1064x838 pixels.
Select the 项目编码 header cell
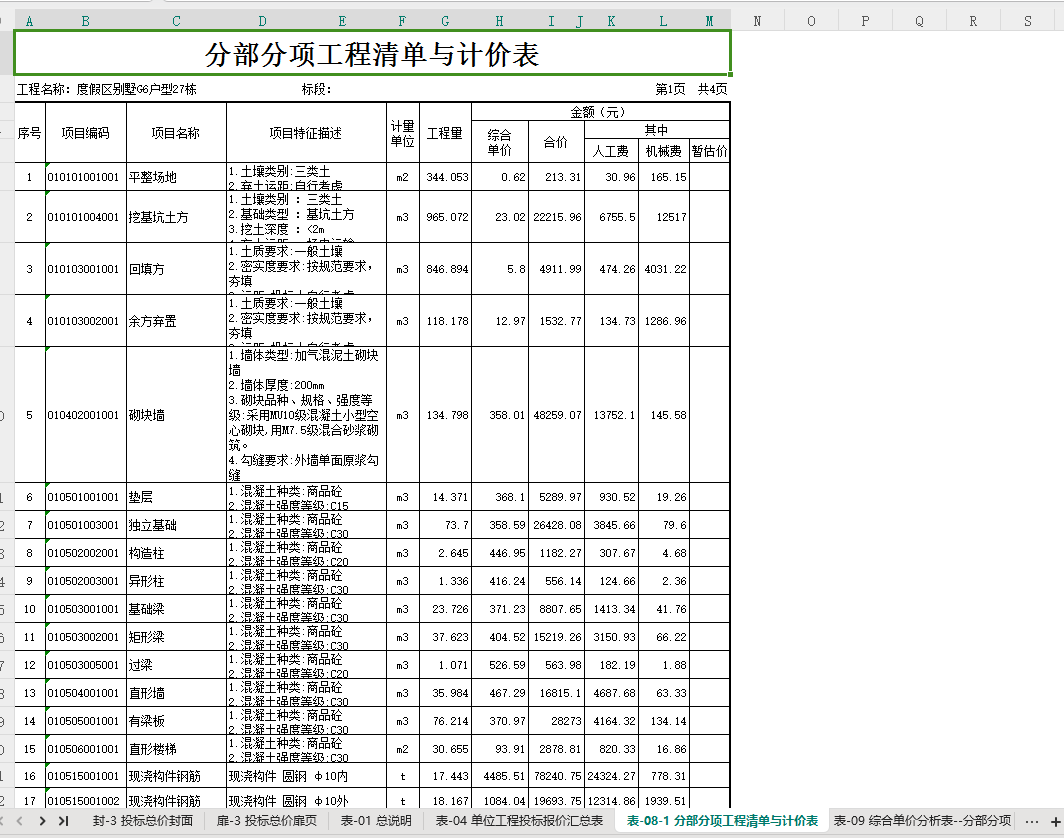click(86, 133)
